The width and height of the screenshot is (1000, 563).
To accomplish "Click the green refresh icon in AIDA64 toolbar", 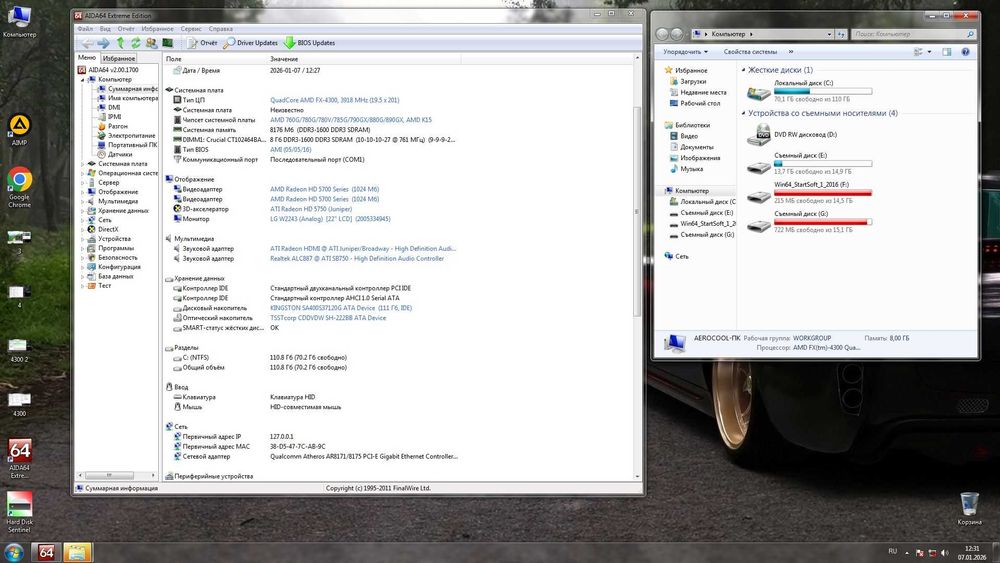I will coord(135,43).
